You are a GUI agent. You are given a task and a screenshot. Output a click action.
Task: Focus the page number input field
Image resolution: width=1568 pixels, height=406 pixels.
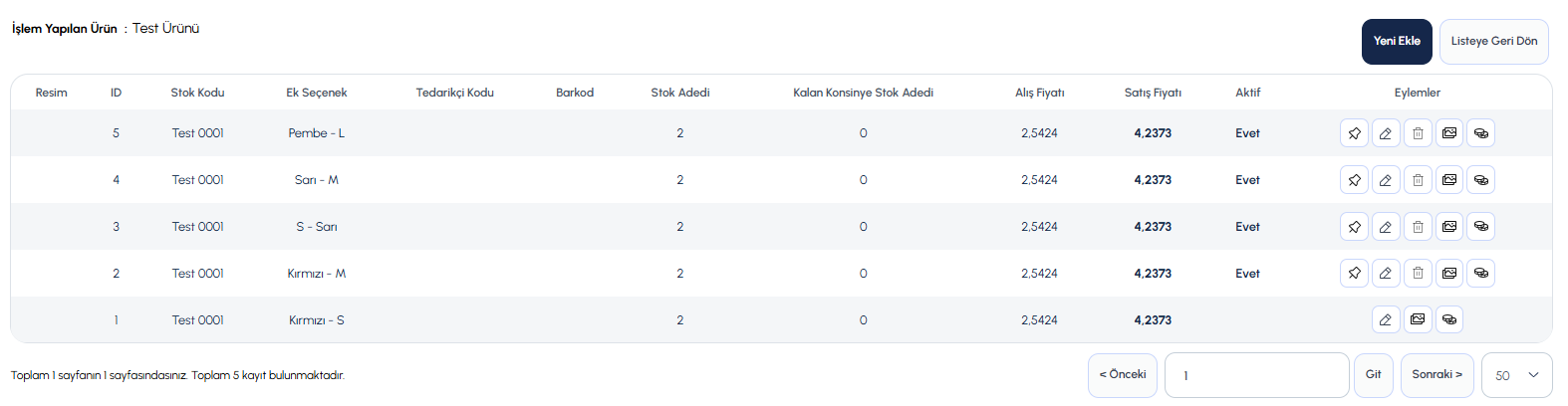[1257, 375]
